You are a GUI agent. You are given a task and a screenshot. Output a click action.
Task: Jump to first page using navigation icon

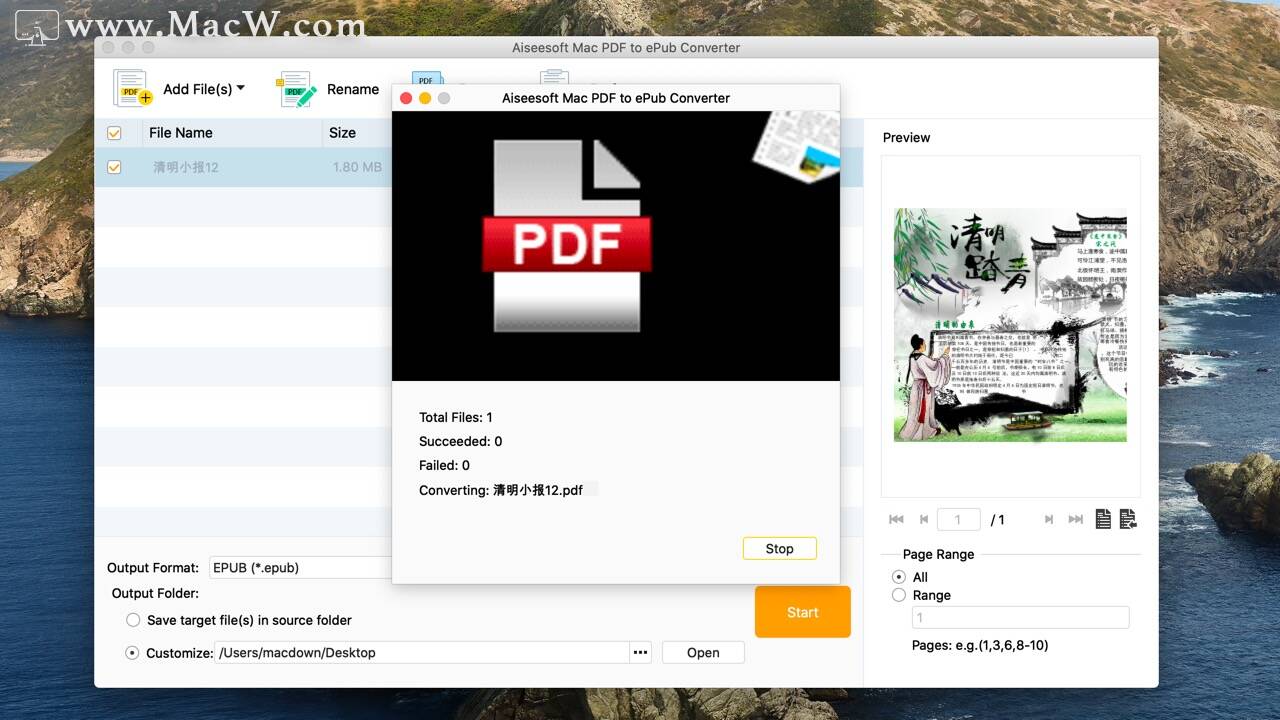point(895,519)
